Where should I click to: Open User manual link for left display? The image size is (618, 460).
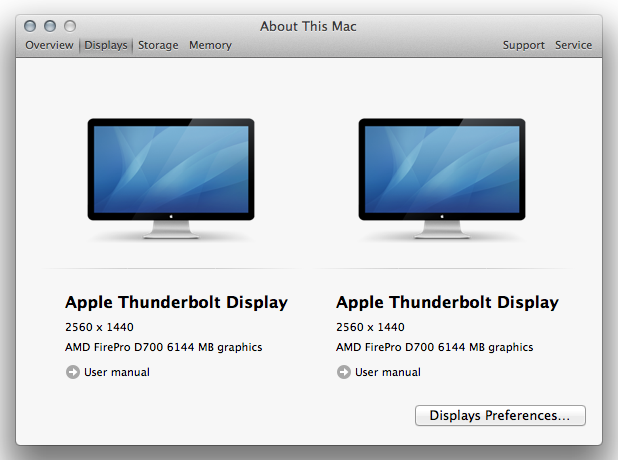coord(117,372)
